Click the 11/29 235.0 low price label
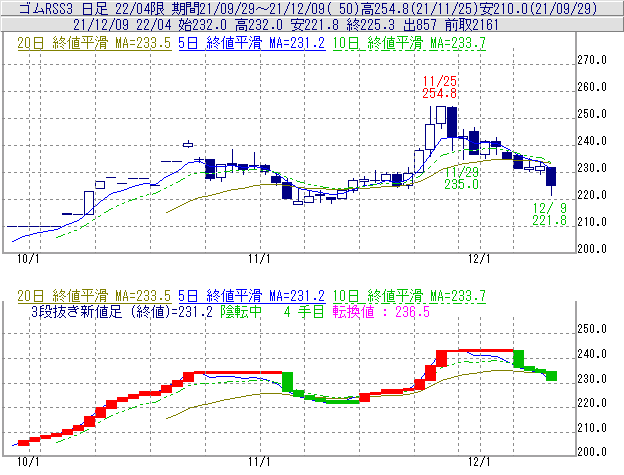The height and width of the screenshot is (475, 624). pyautogui.click(x=462, y=178)
